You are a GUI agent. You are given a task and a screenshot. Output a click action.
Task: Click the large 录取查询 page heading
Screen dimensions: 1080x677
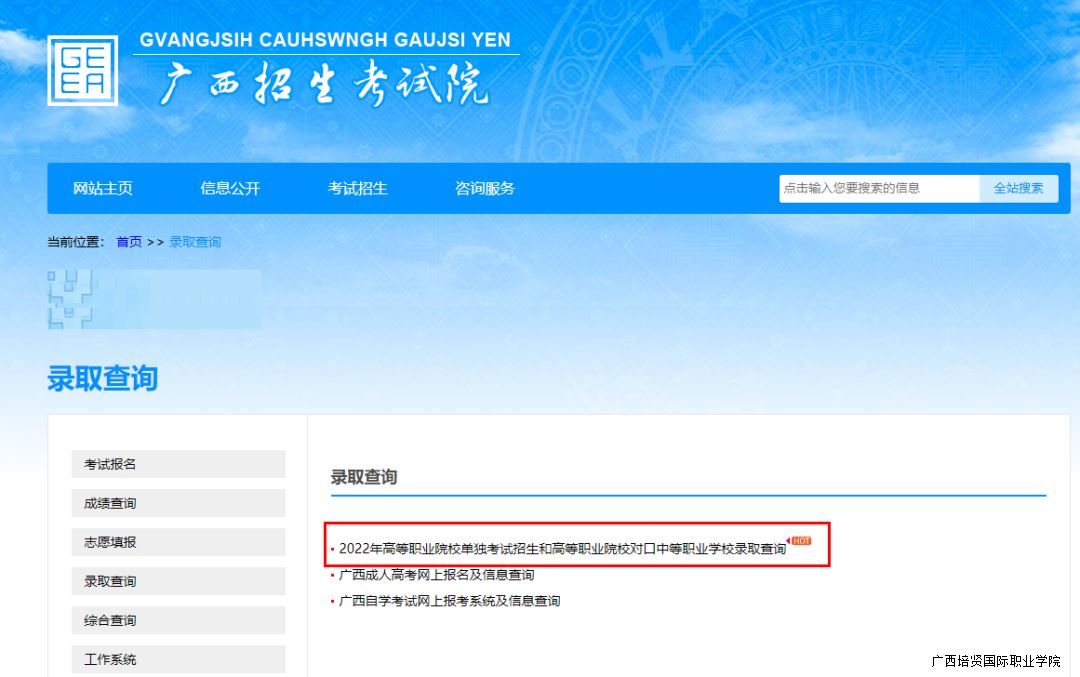pyautogui.click(x=103, y=378)
